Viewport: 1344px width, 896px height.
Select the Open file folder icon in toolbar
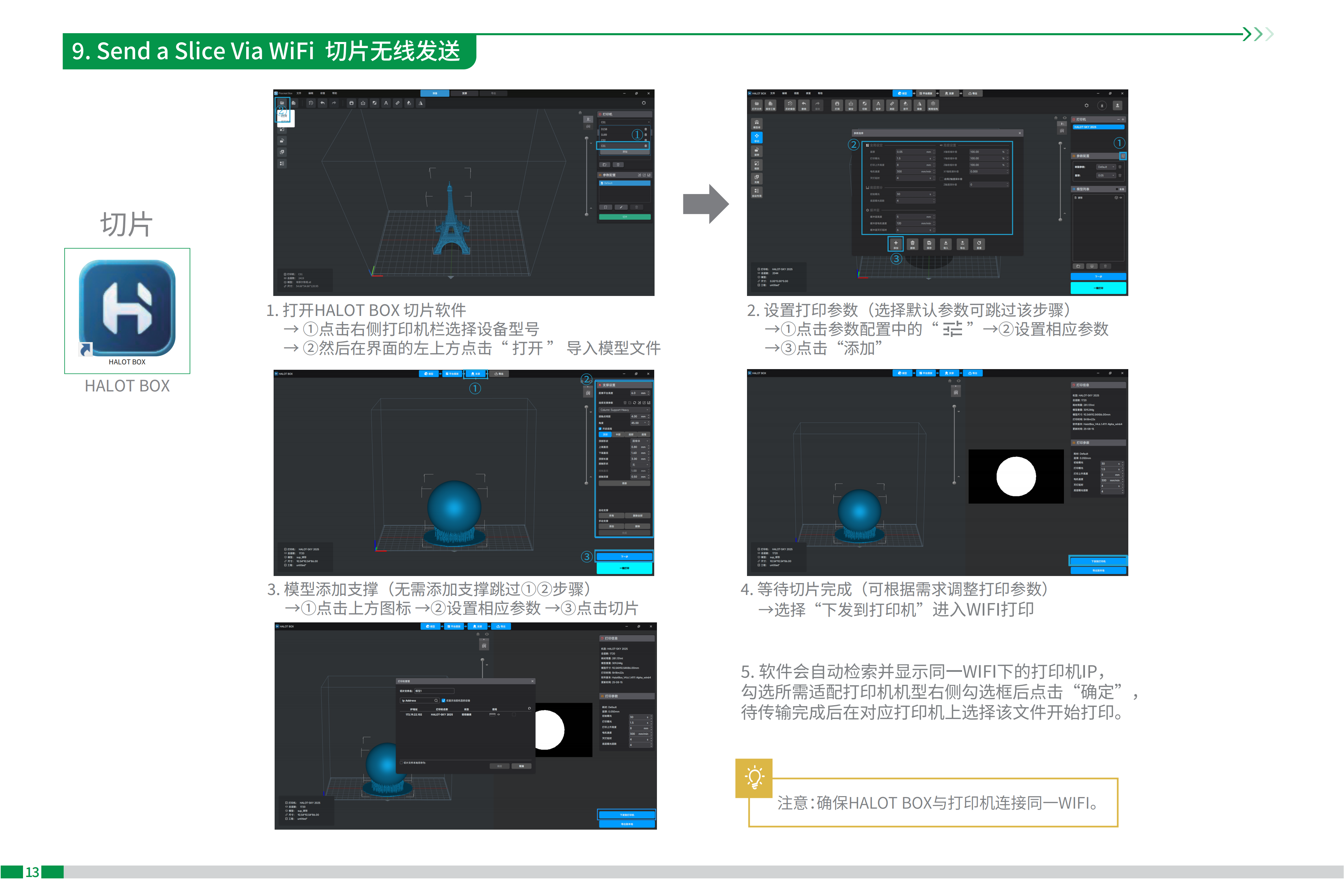tap(282, 103)
